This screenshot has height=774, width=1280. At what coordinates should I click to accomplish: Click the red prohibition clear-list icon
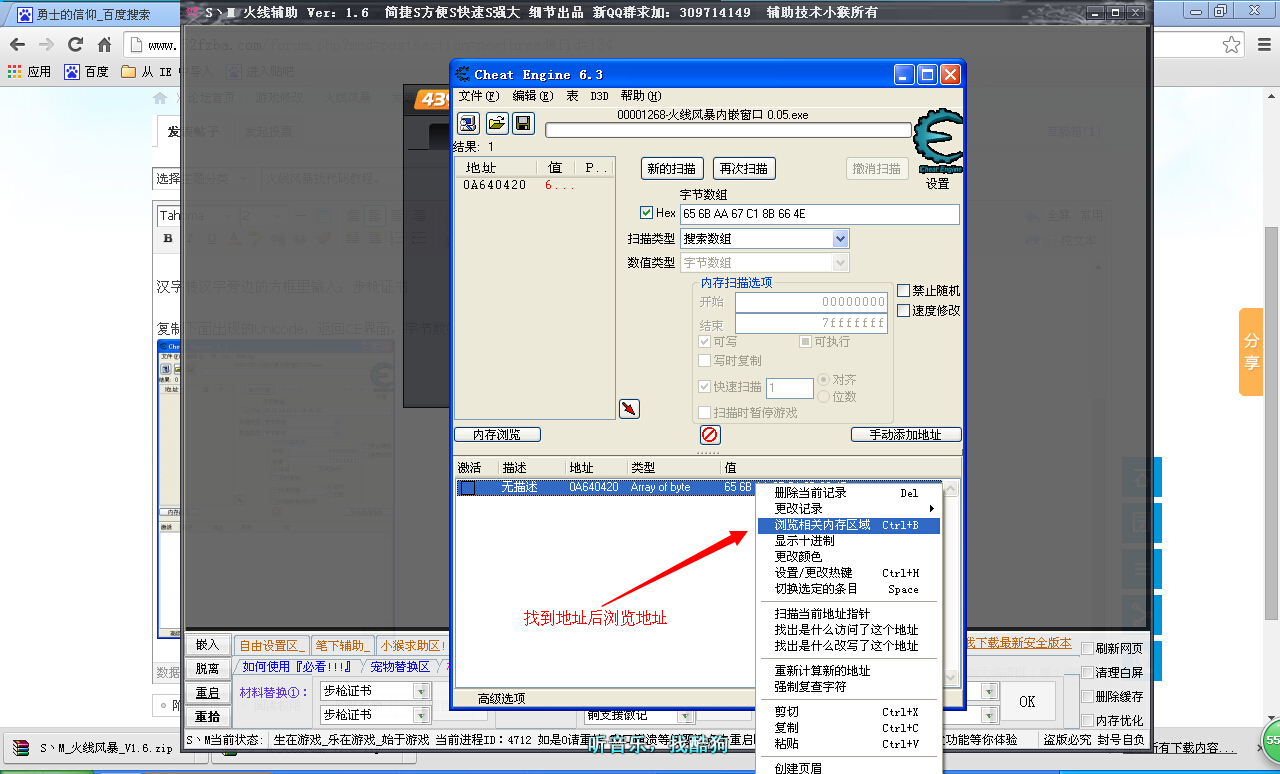(710, 435)
